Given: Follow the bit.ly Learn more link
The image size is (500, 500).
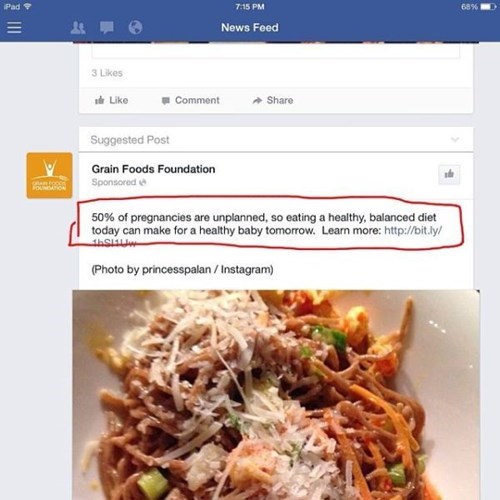Looking at the screenshot, I should tap(413, 230).
